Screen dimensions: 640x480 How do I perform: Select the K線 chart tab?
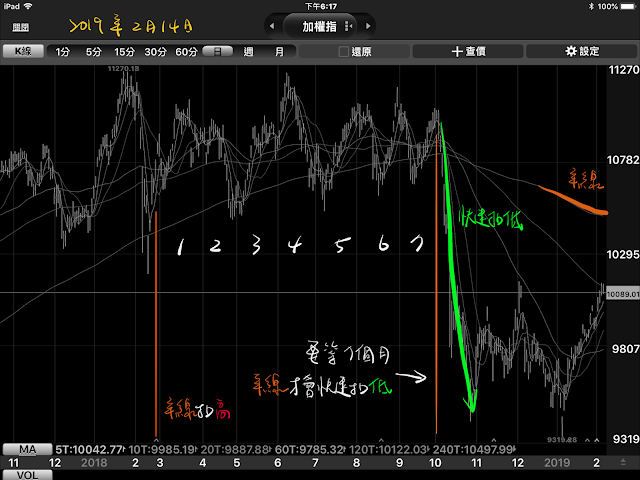(x=23, y=51)
